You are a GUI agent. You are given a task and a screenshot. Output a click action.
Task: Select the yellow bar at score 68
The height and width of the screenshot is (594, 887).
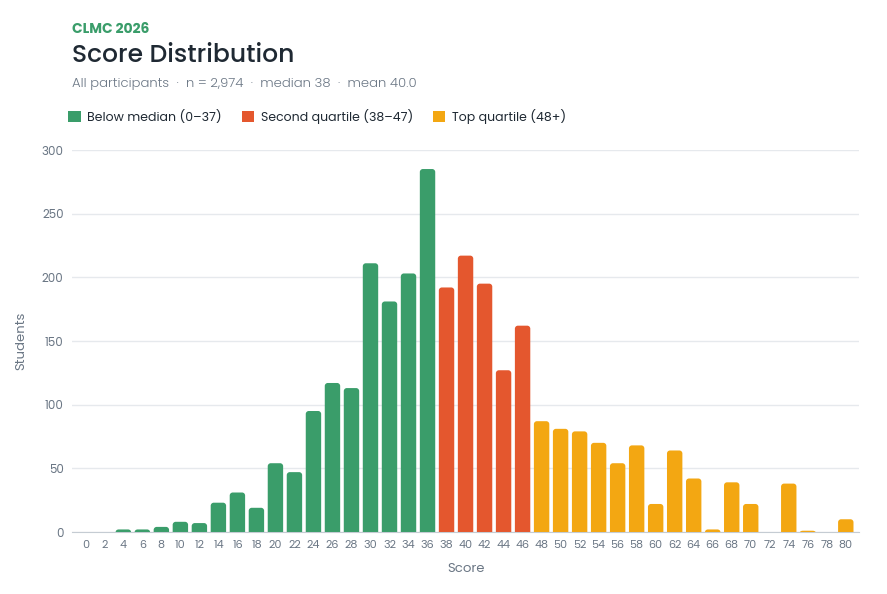coord(731,507)
